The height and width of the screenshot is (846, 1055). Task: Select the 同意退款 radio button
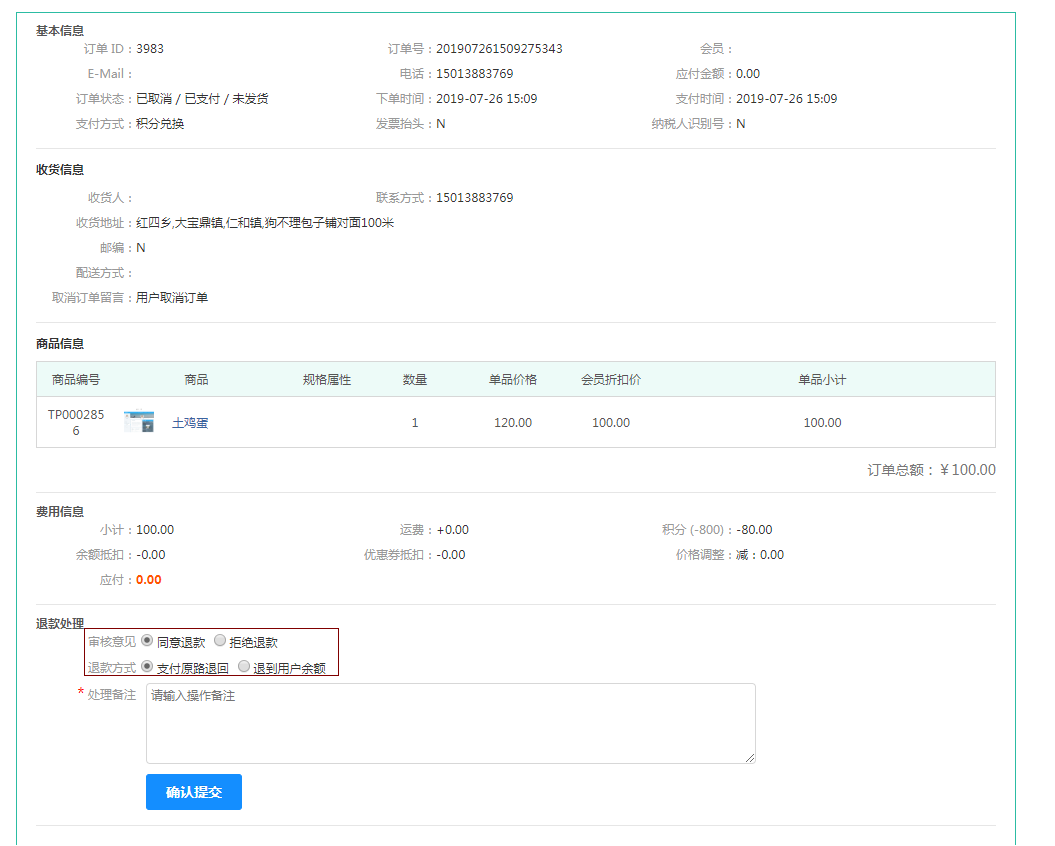pos(147,641)
